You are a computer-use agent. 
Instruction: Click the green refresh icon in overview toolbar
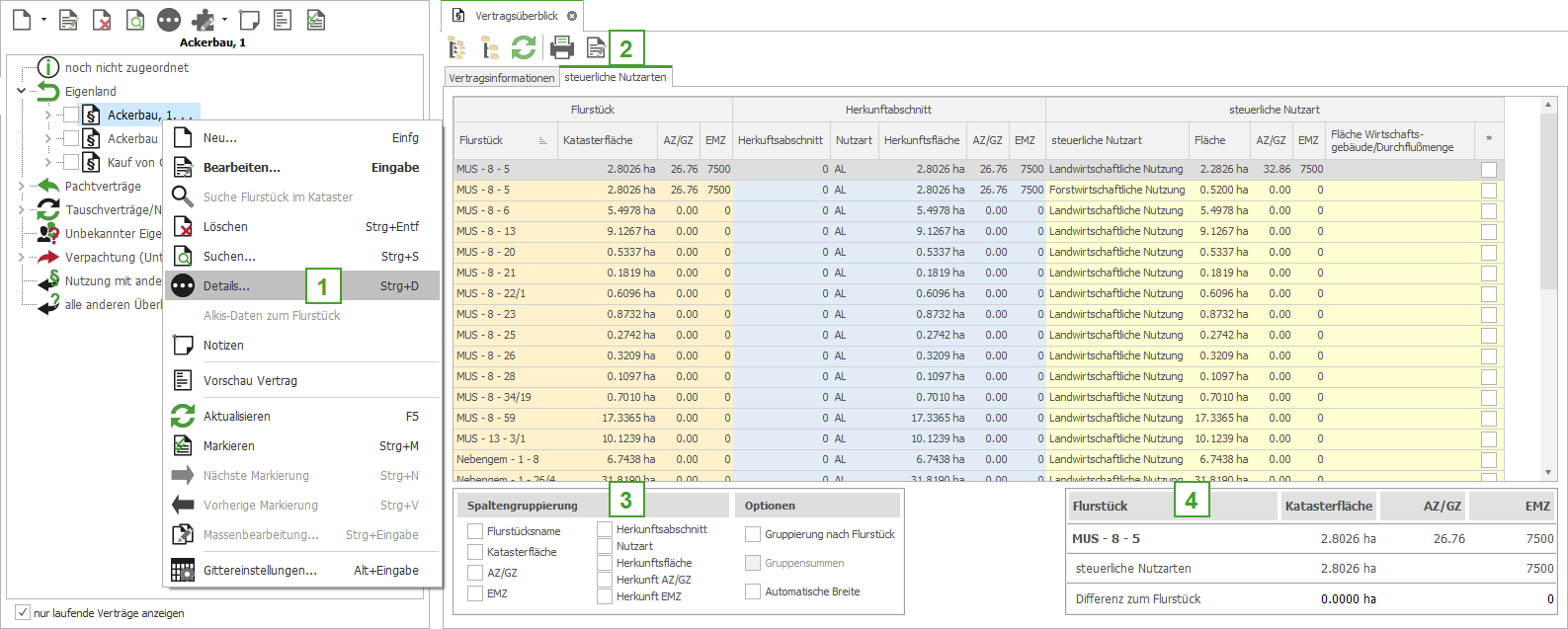[x=523, y=46]
